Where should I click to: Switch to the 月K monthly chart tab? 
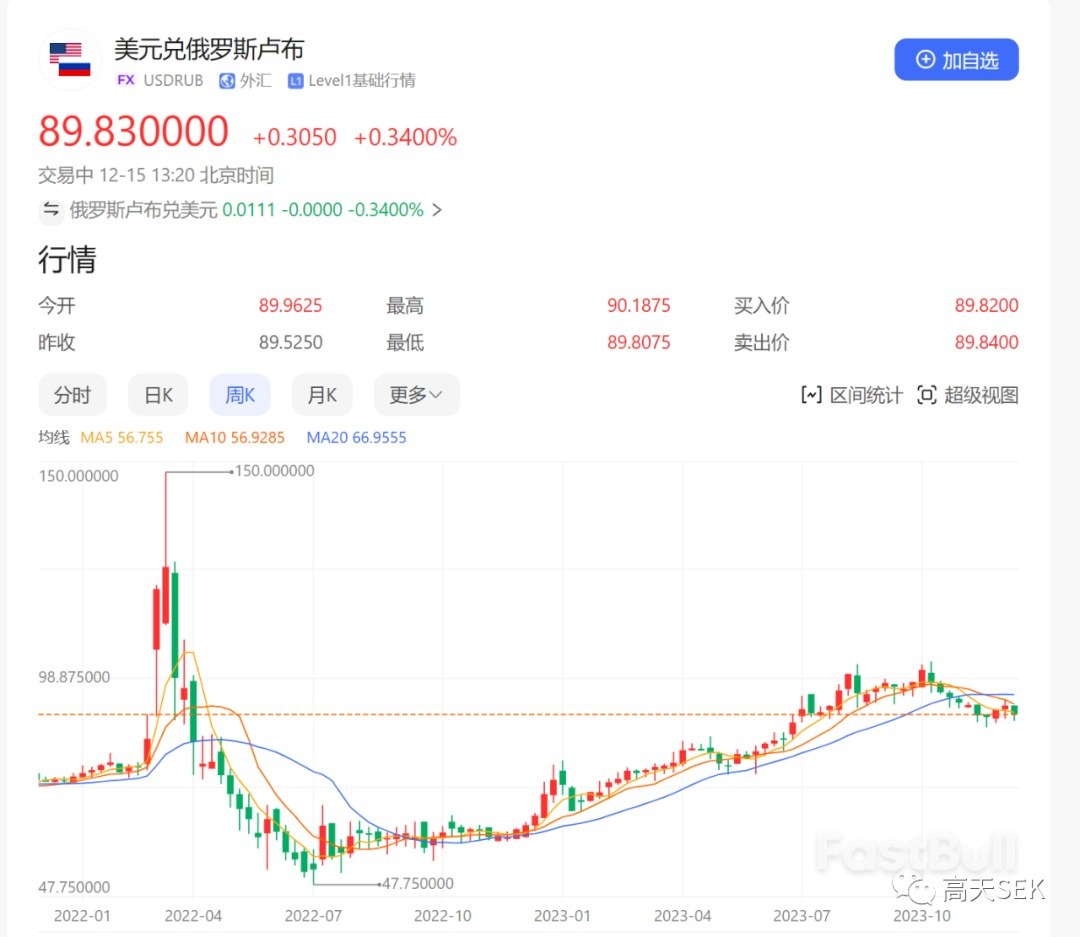[x=322, y=395]
